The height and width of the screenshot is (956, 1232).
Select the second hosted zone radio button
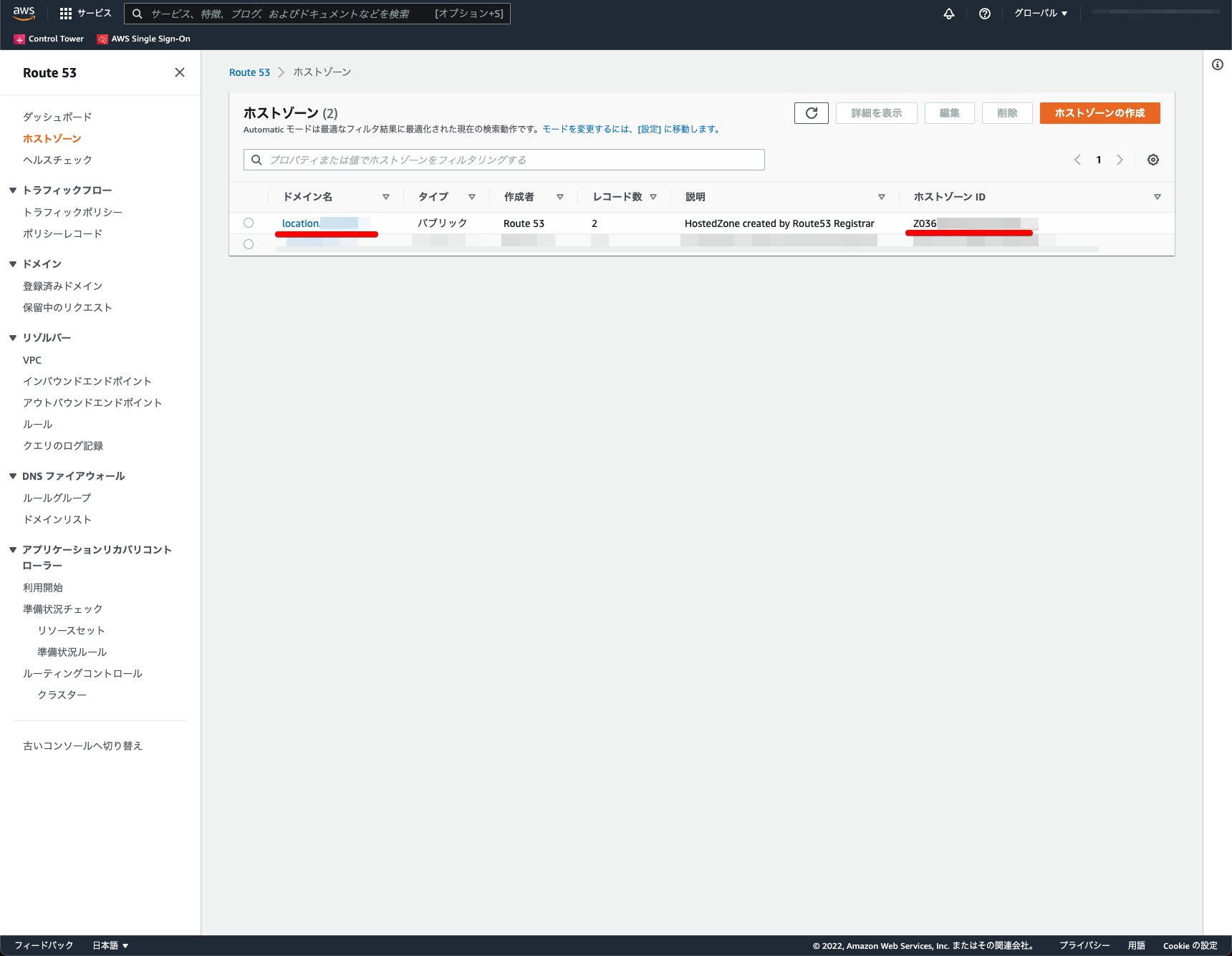coord(249,244)
